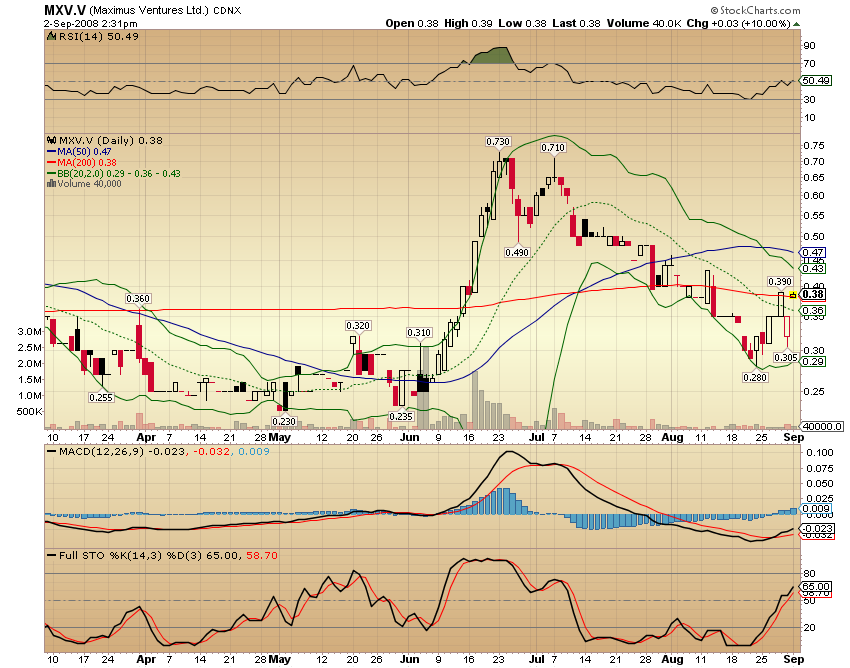Click the Chg +0.03 (+10.00%) value
This screenshot has height=668, width=850.
[738, 23]
